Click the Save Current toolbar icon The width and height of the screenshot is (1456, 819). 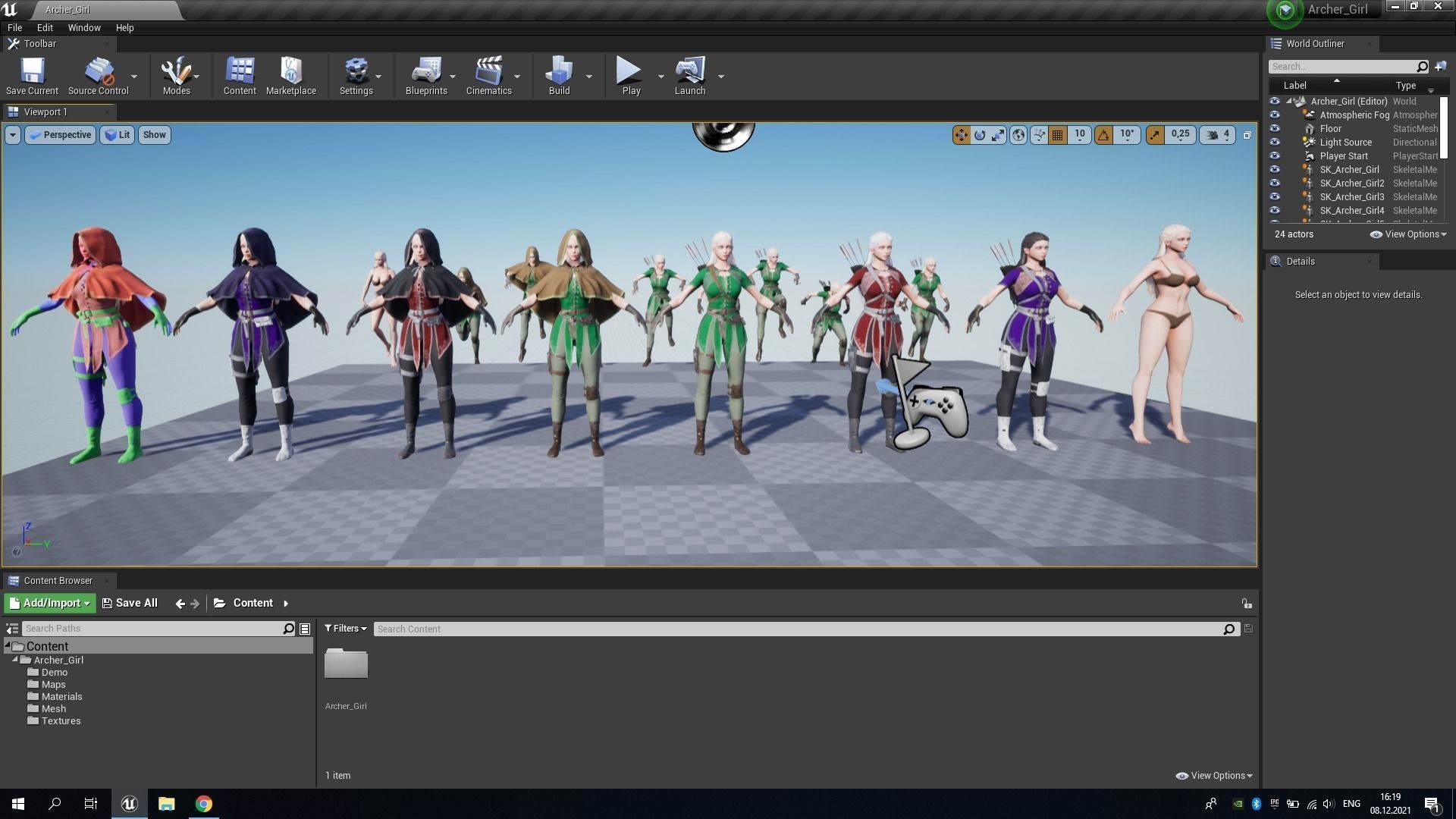point(32,71)
